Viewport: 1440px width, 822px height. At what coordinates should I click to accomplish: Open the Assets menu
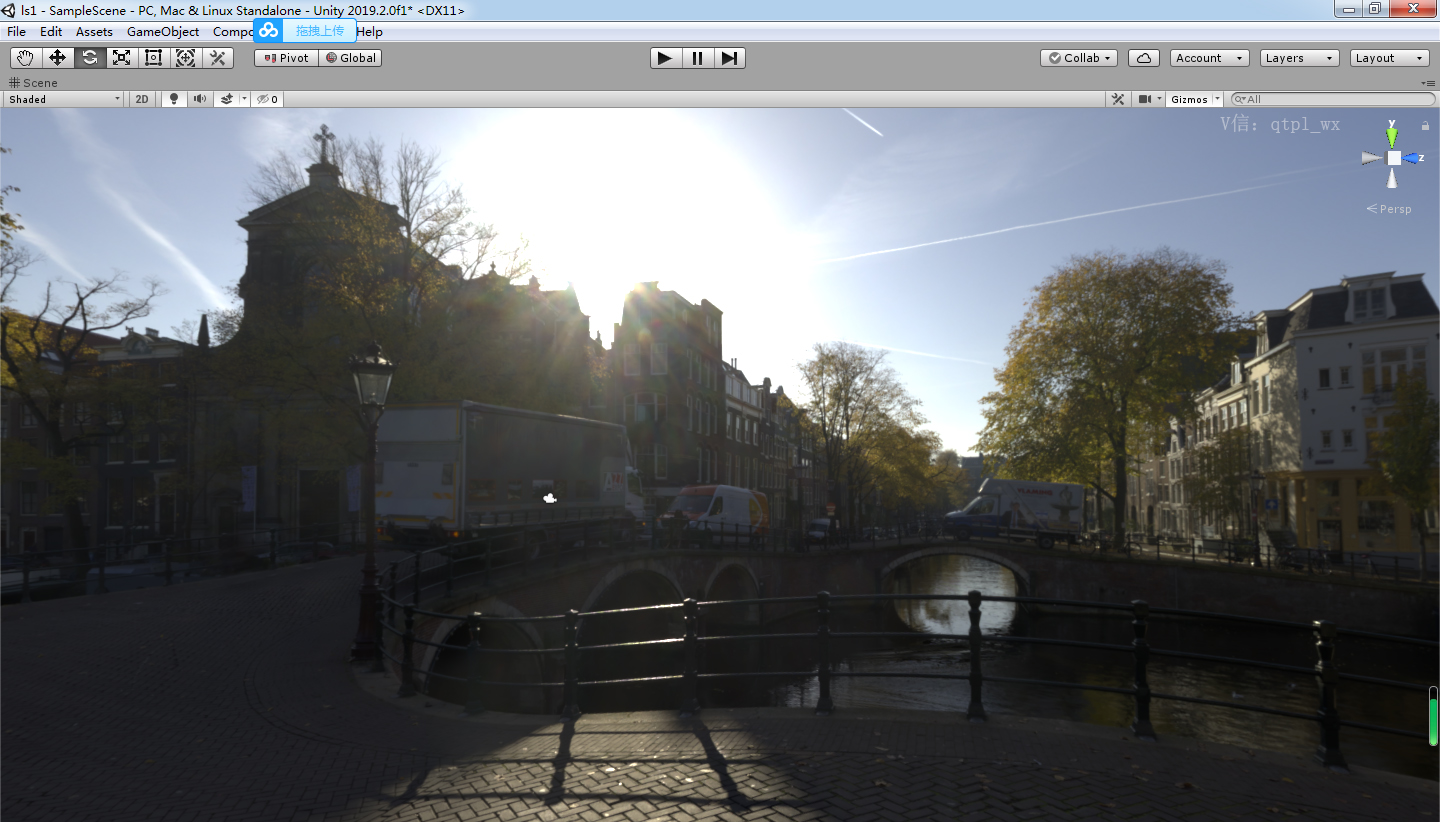pos(94,31)
